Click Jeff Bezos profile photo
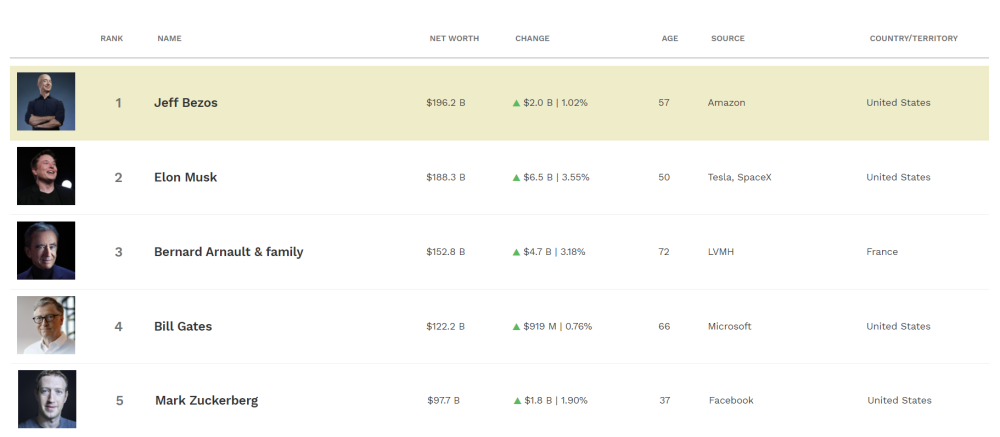The image size is (1000, 437). (46, 102)
